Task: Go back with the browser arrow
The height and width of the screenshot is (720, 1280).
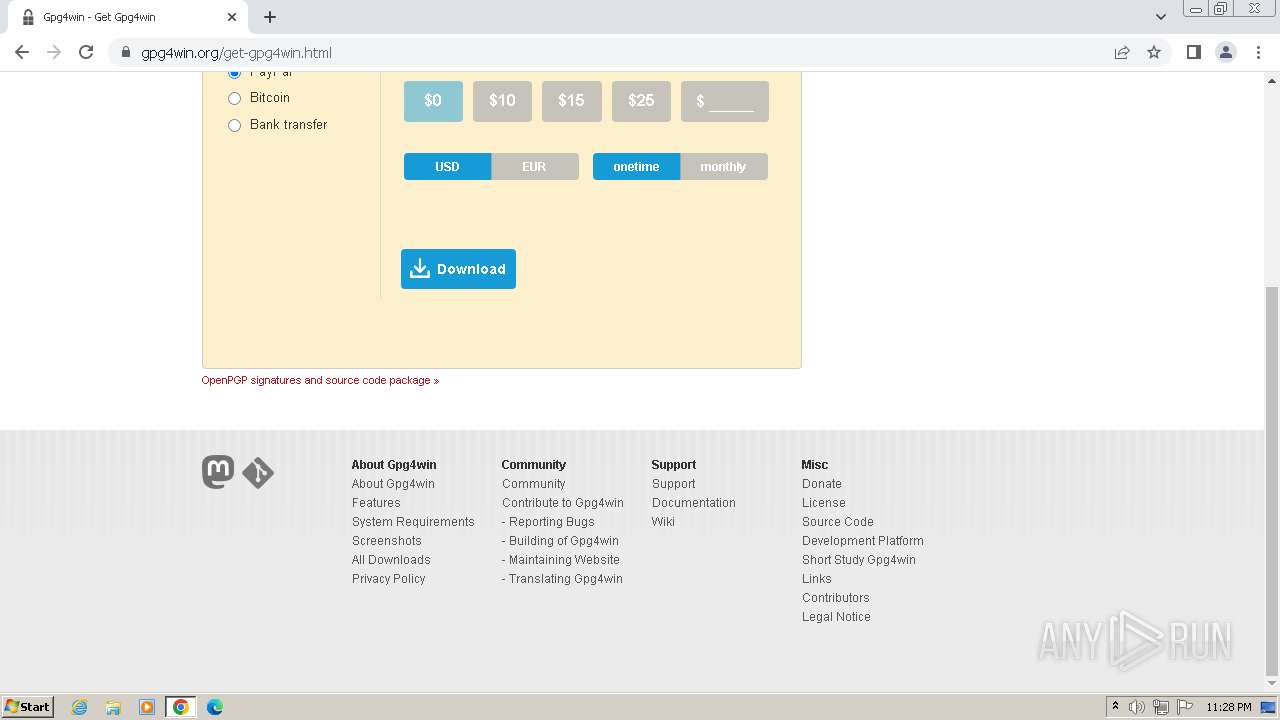Action: 22,52
